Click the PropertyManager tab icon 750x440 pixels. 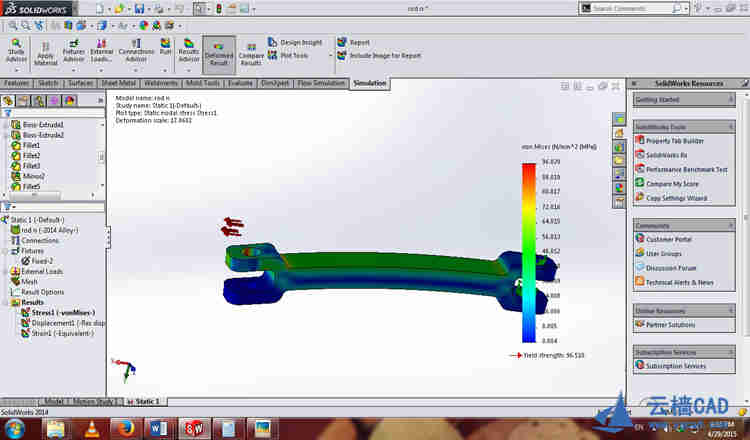23,100
